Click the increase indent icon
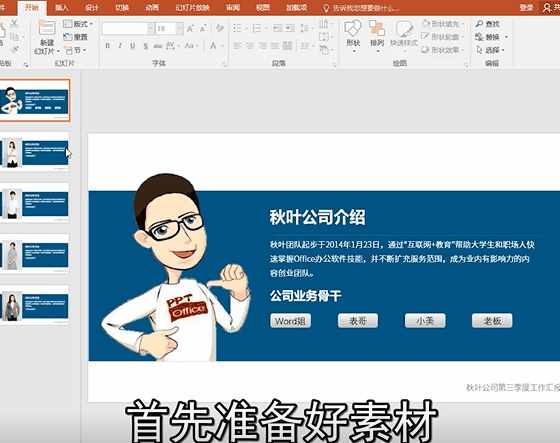The image size is (560, 443). coord(290,28)
